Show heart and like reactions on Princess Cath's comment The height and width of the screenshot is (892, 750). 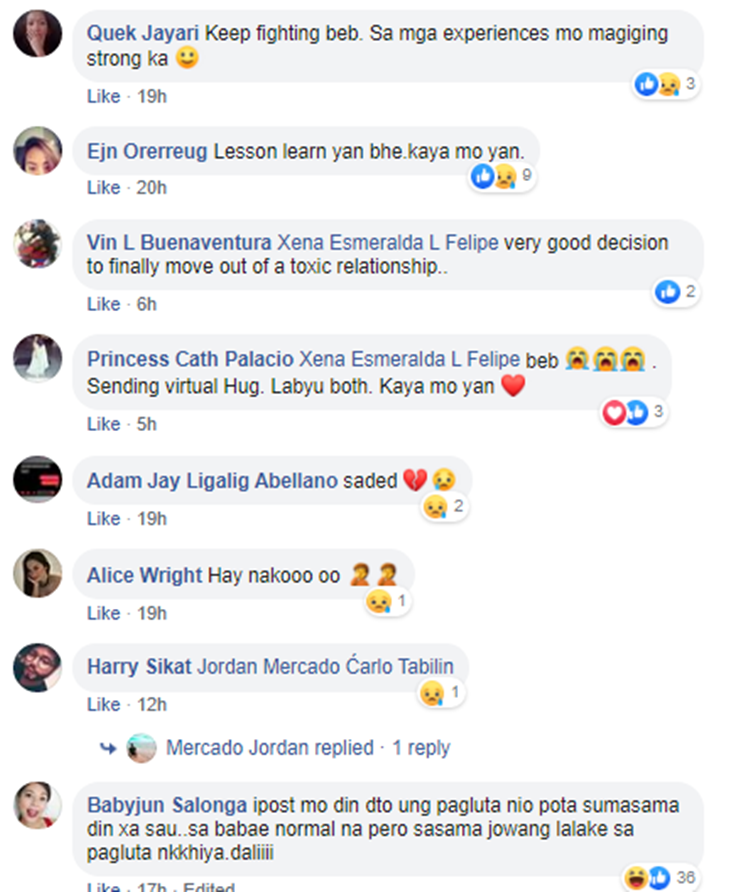[x=634, y=412]
